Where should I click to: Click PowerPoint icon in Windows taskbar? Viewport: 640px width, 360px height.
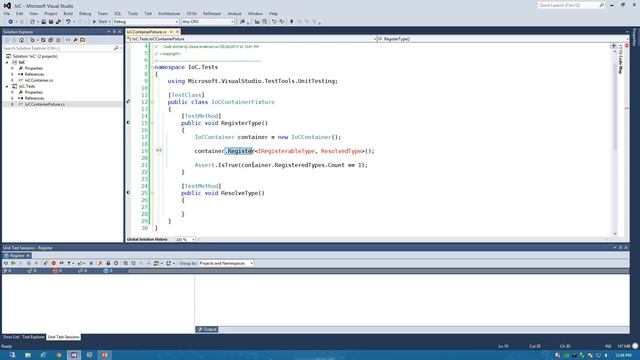104,355
